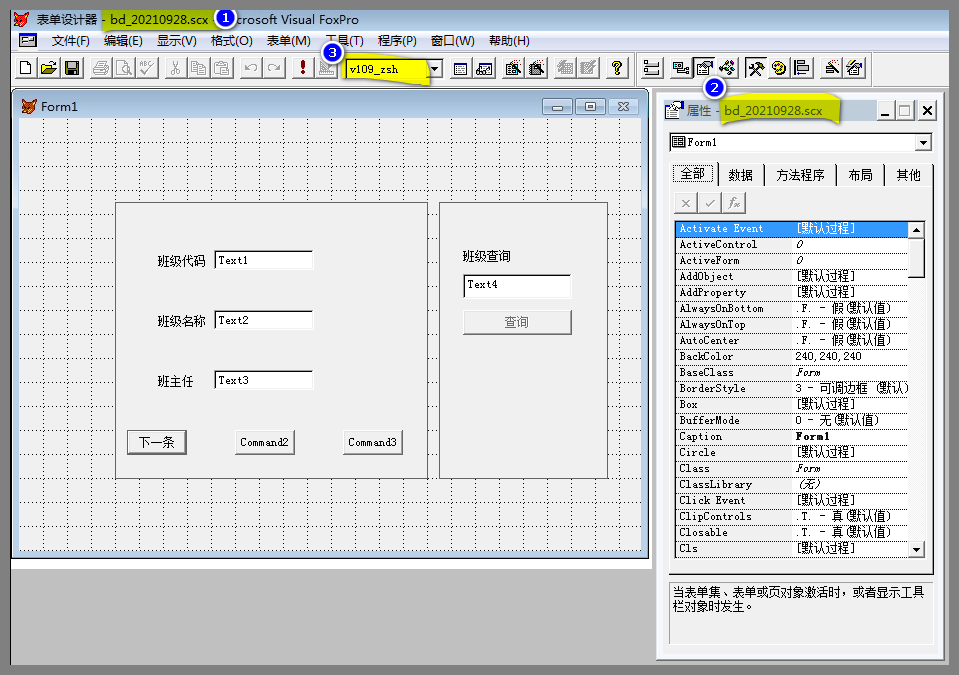Cut selection with the scissors icon

pyautogui.click(x=175, y=68)
